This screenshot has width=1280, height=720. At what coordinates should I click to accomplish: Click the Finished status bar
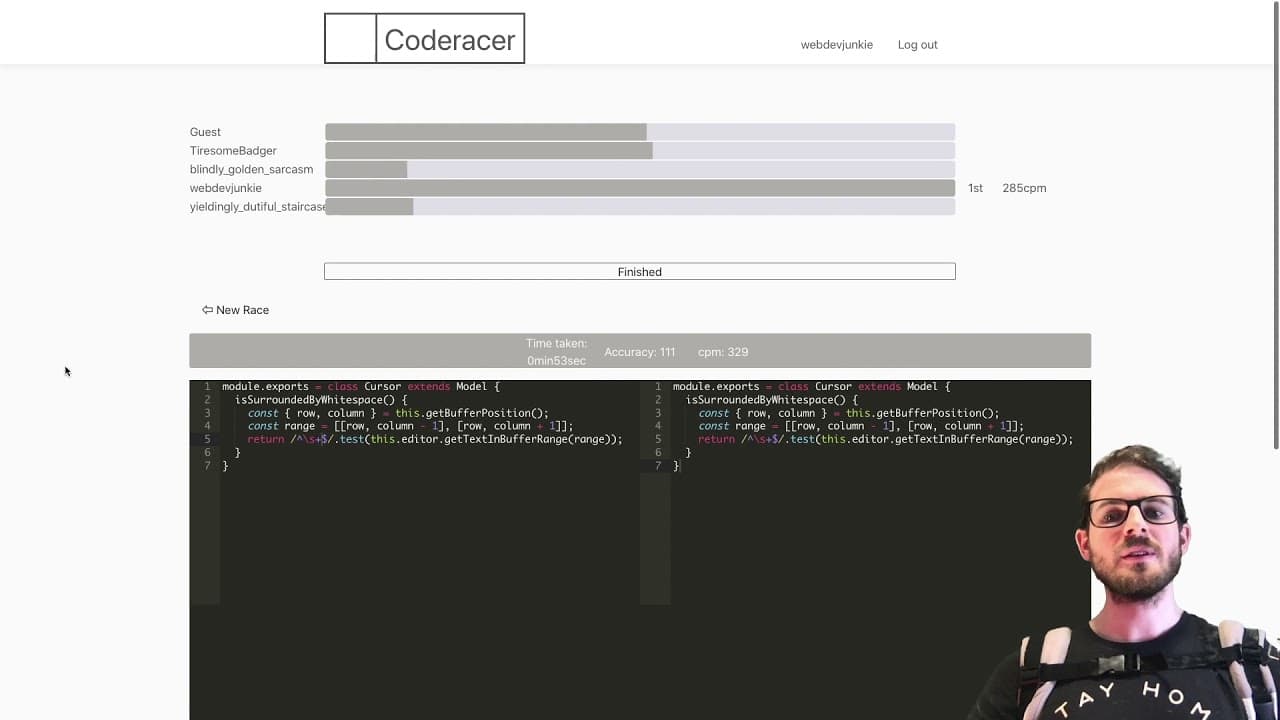click(640, 271)
